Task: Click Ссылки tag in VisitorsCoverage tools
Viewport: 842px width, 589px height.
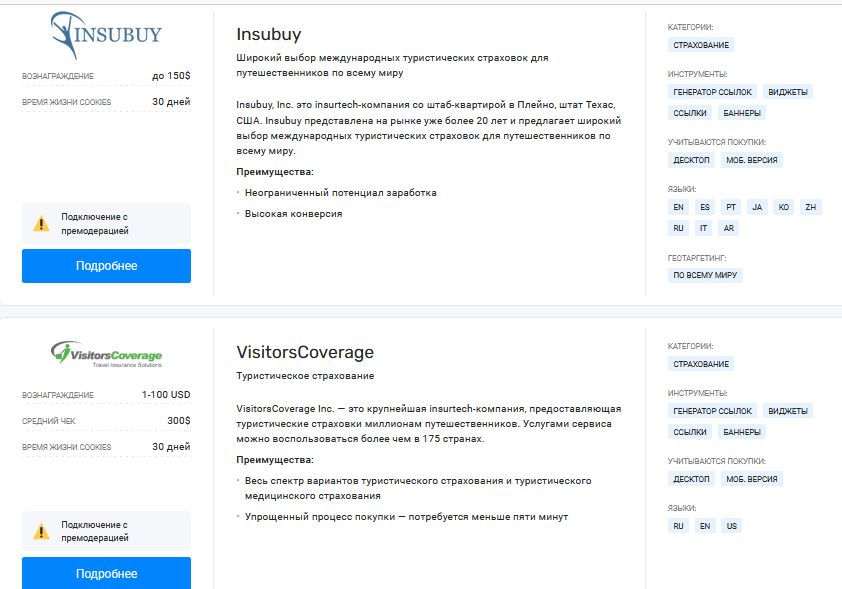Action: click(690, 432)
